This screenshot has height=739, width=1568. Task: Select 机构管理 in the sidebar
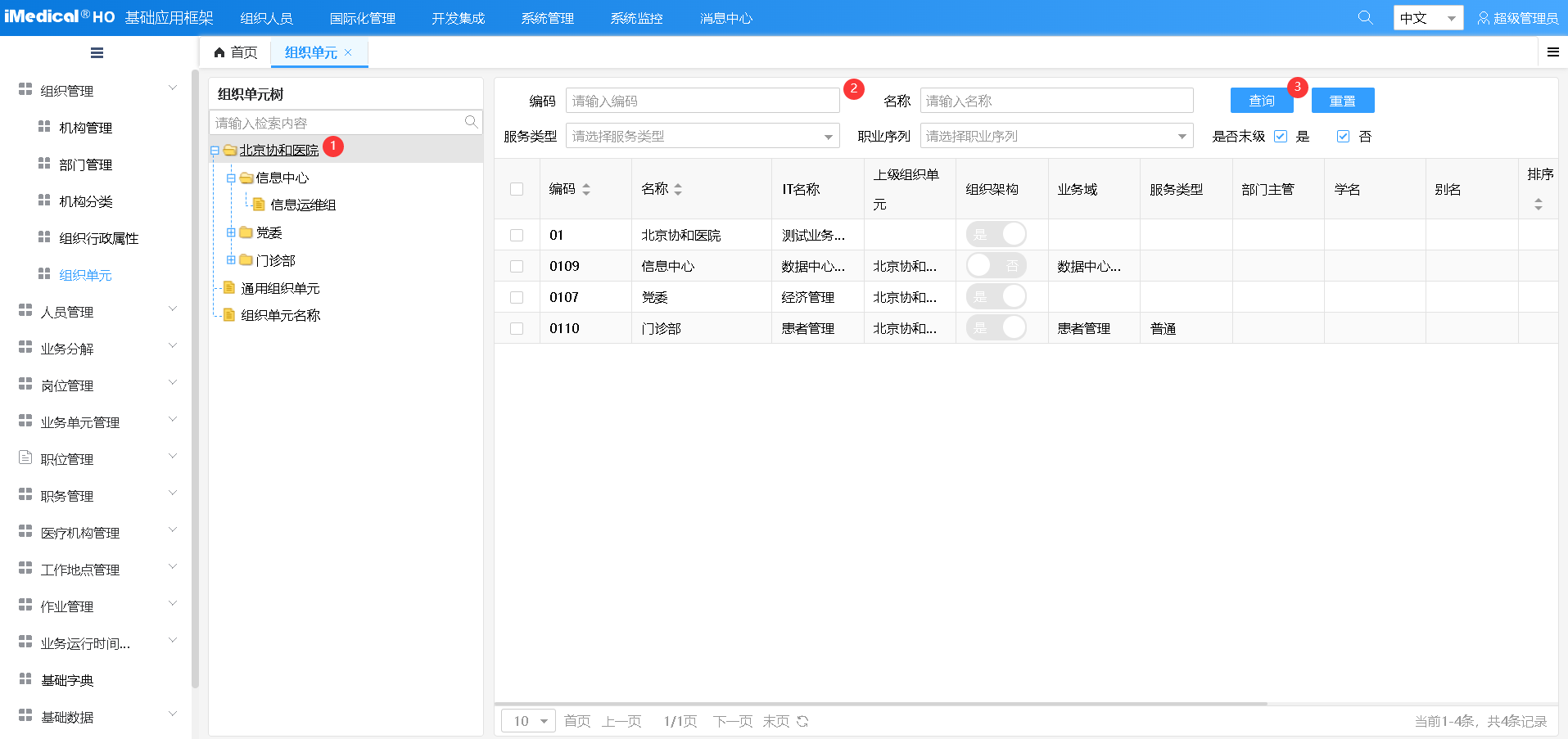tap(86, 128)
